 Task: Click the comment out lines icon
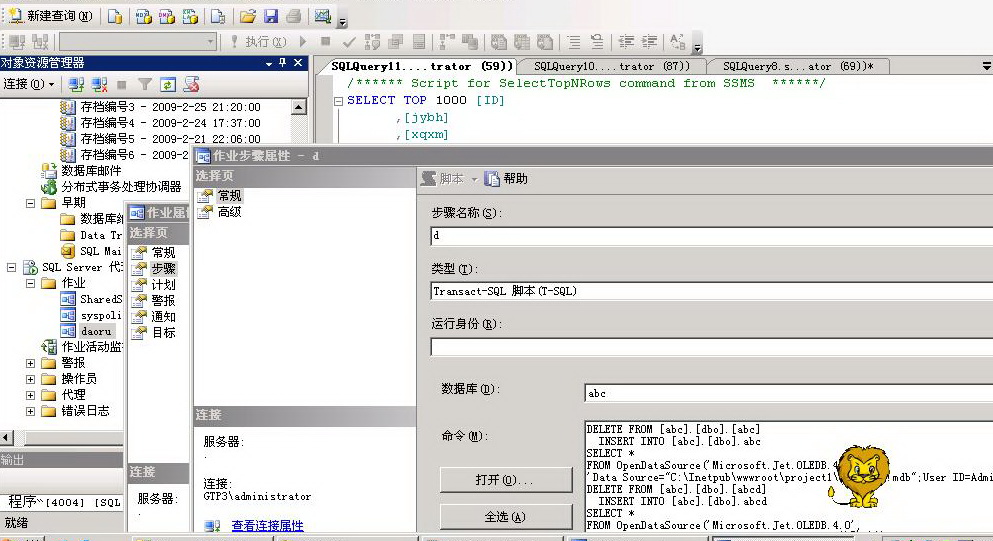coord(574,42)
